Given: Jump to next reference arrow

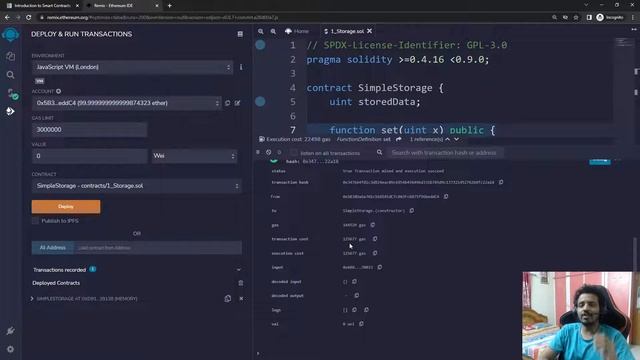Looking at the screenshot, I should click(456, 139).
